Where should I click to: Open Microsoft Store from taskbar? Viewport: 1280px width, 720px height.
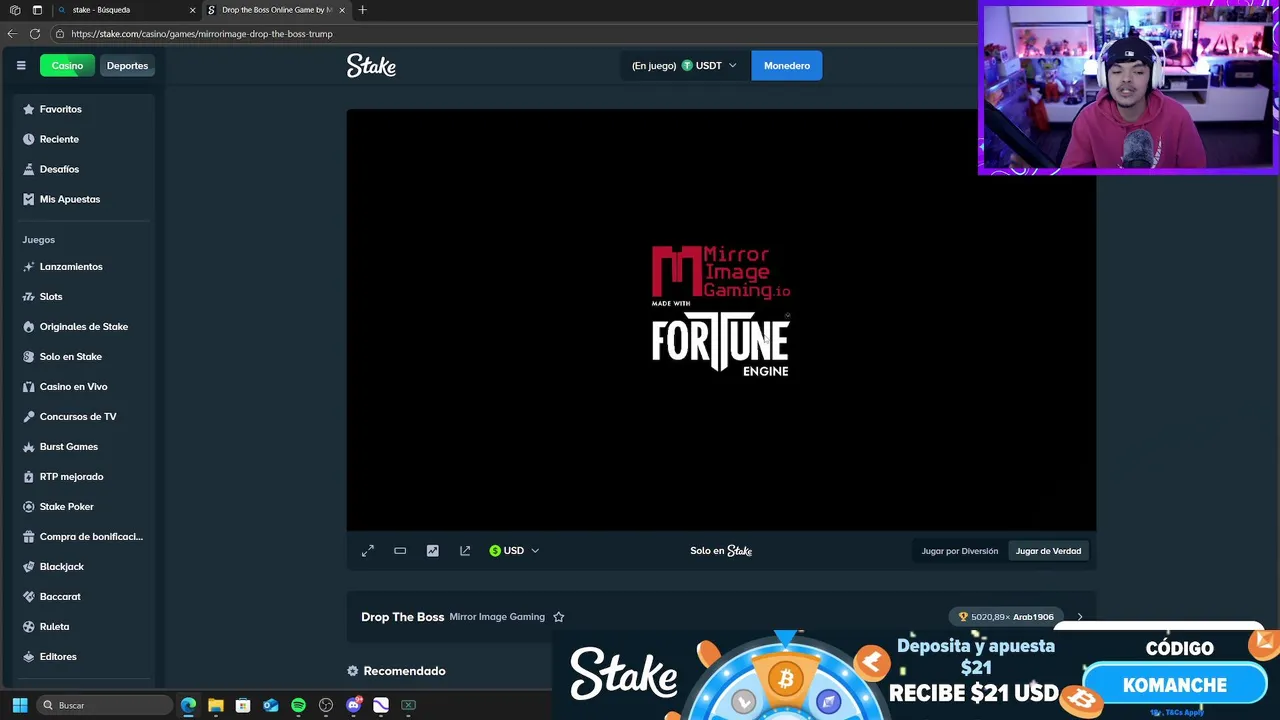[243, 705]
